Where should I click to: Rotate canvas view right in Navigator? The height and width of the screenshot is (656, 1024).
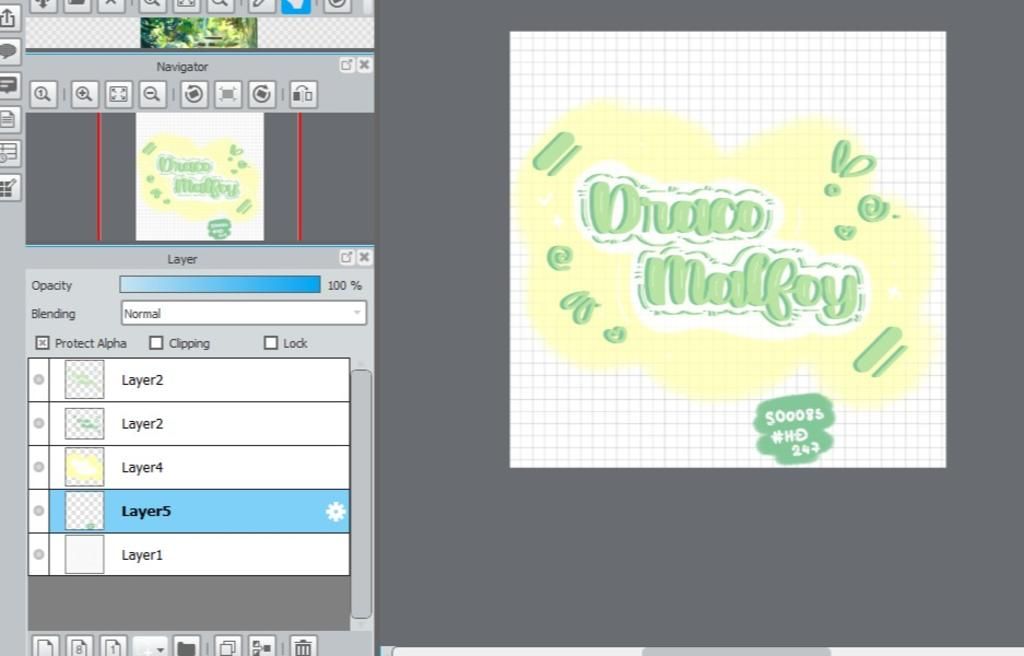[x=262, y=94]
